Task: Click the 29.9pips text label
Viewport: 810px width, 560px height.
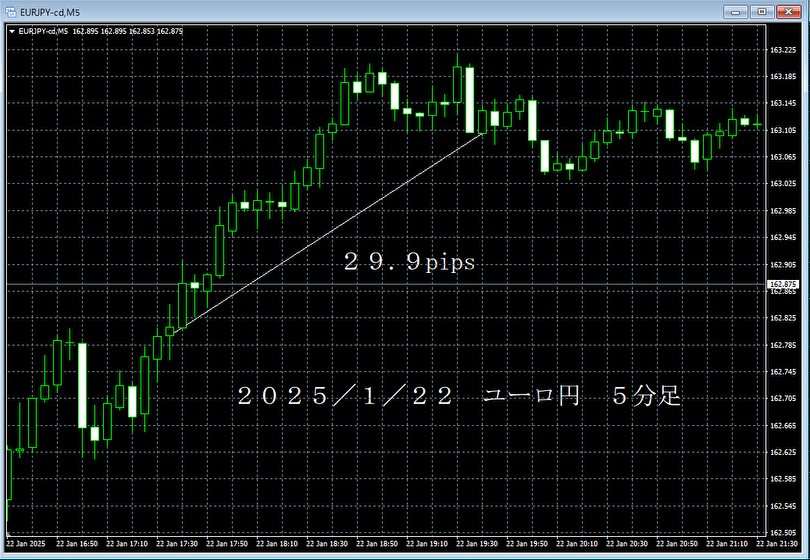Action: click(409, 262)
